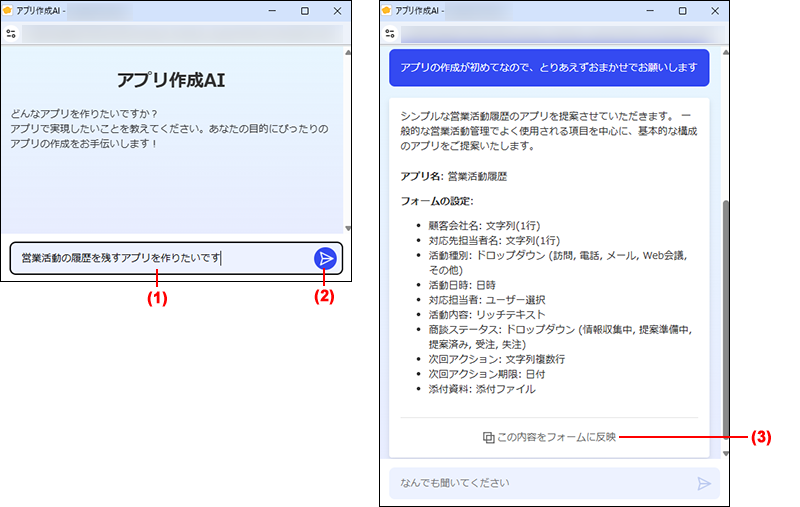Image resolution: width=800 pixels, height=507 pixels.
Task: Click the scroll up arrow in left window
Action: click(x=348, y=53)
